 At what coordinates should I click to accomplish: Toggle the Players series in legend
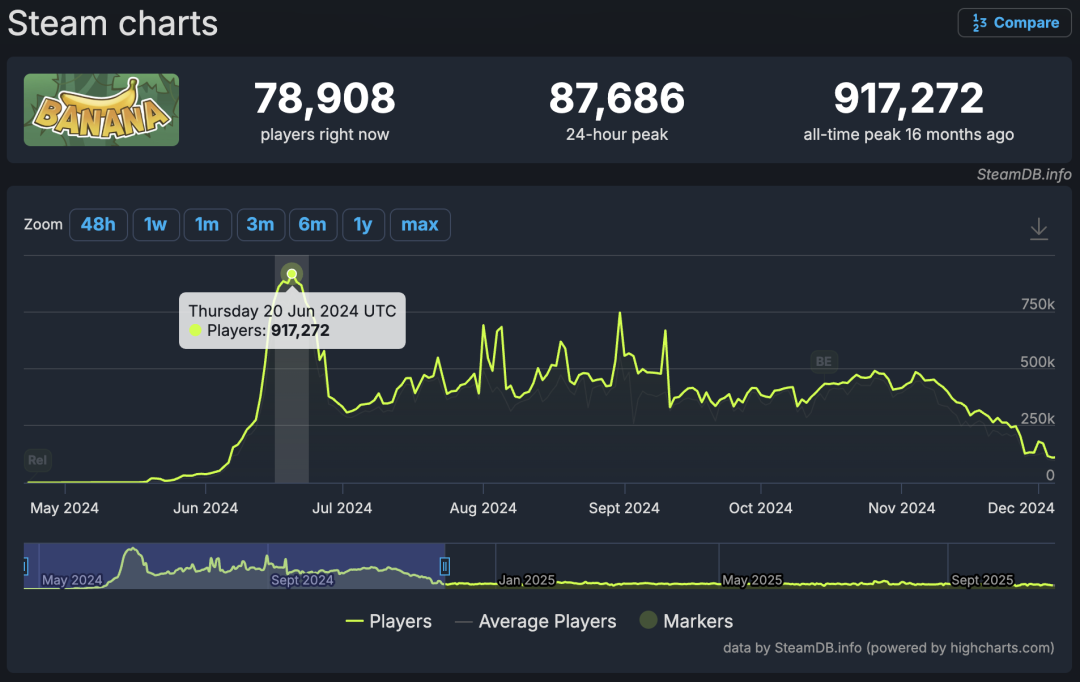tap(388, 621)
